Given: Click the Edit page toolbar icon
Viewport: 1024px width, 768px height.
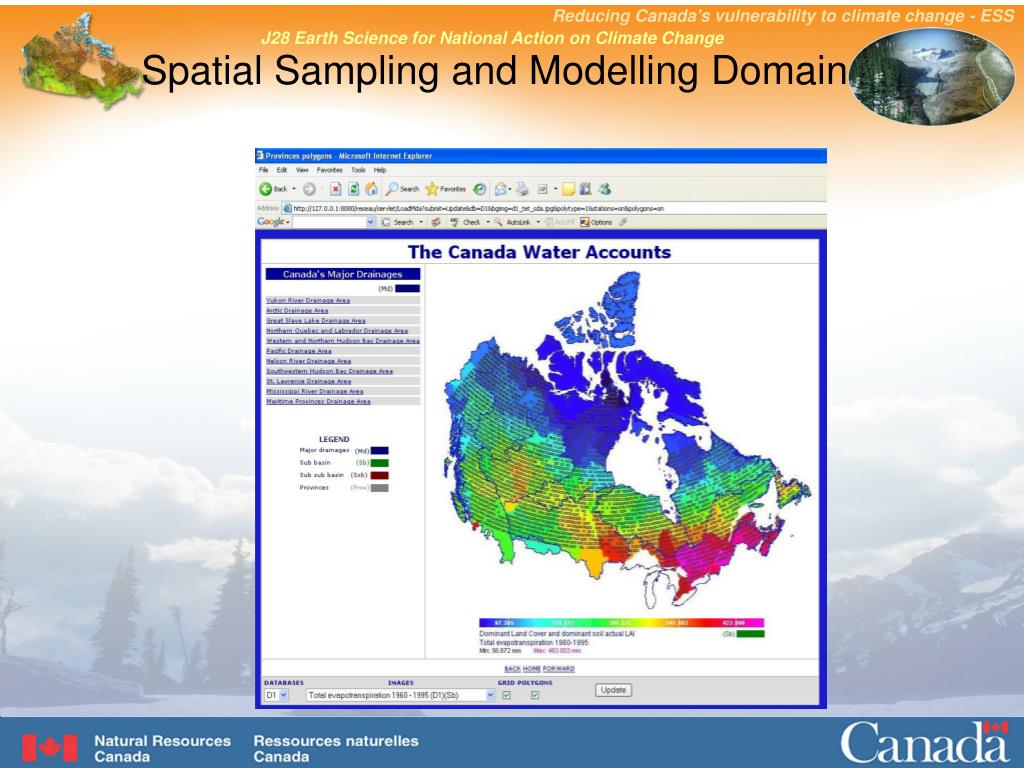Looking at the screenshot, I should tap(542, 189).
